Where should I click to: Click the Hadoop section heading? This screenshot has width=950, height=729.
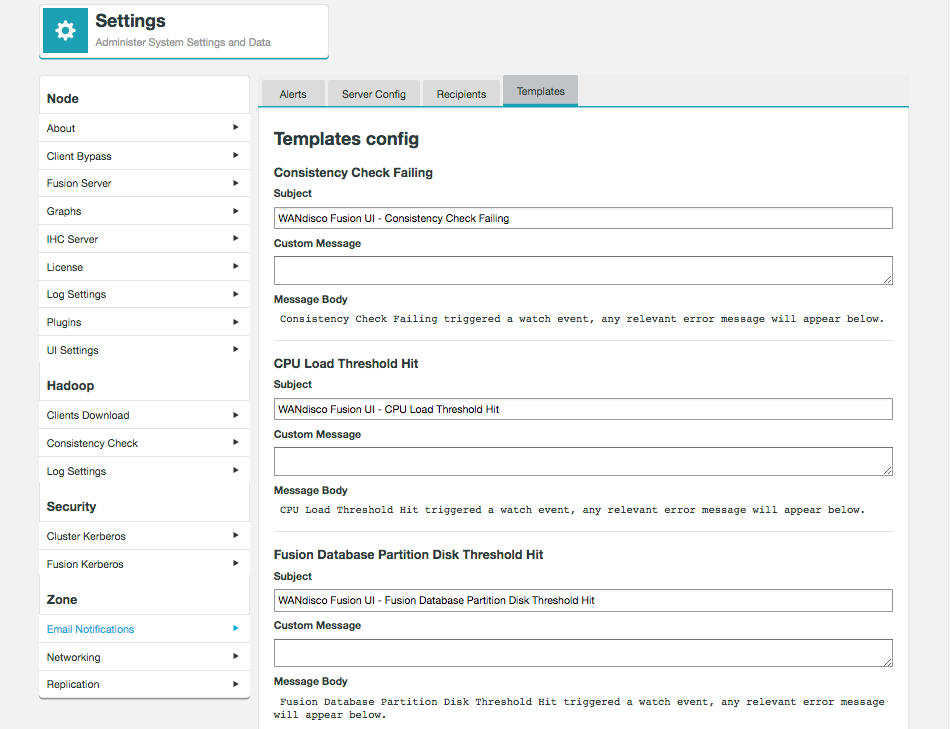pyautogui.click(x=70, y=385)
